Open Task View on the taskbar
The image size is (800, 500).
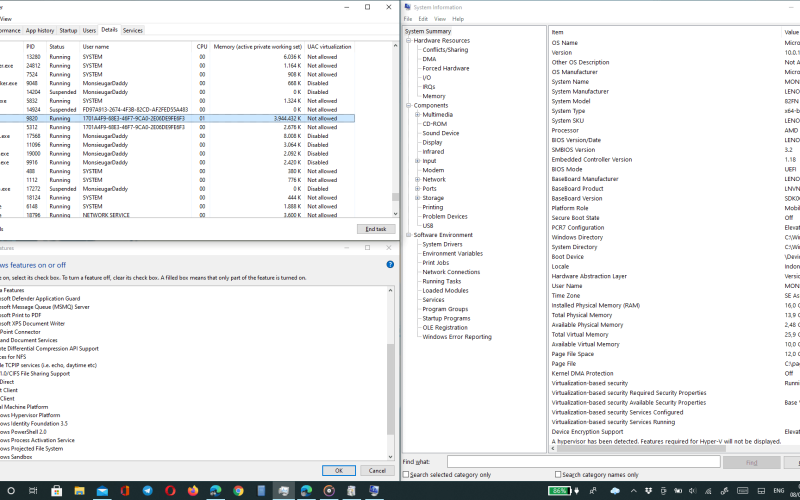coord(33,491)
